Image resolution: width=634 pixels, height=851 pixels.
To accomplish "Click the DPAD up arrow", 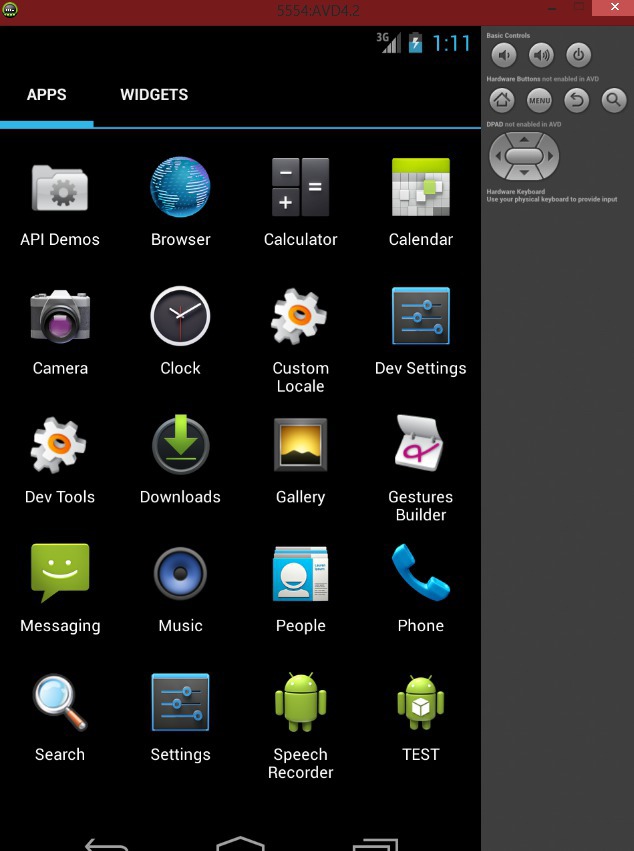I will tap(524, 139).
